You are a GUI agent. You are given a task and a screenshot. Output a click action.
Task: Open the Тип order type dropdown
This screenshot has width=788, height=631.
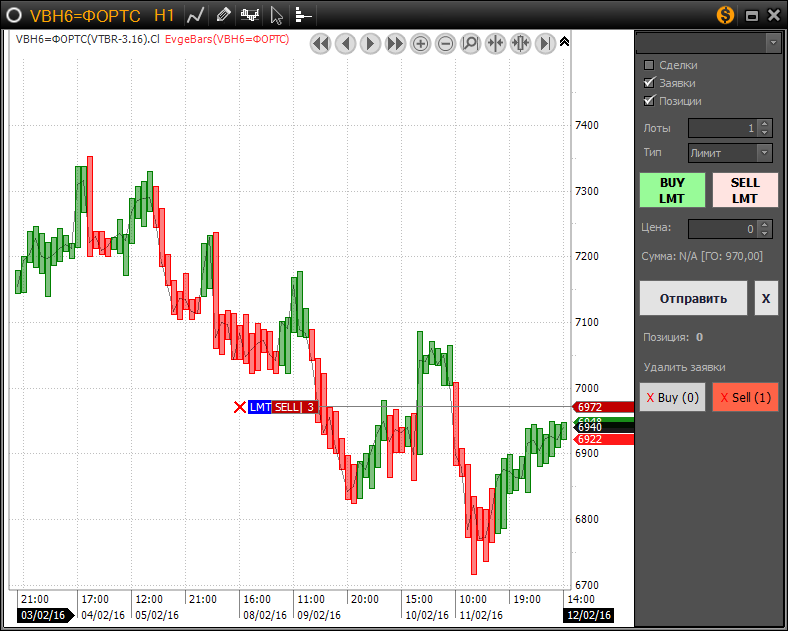[730, 153]
